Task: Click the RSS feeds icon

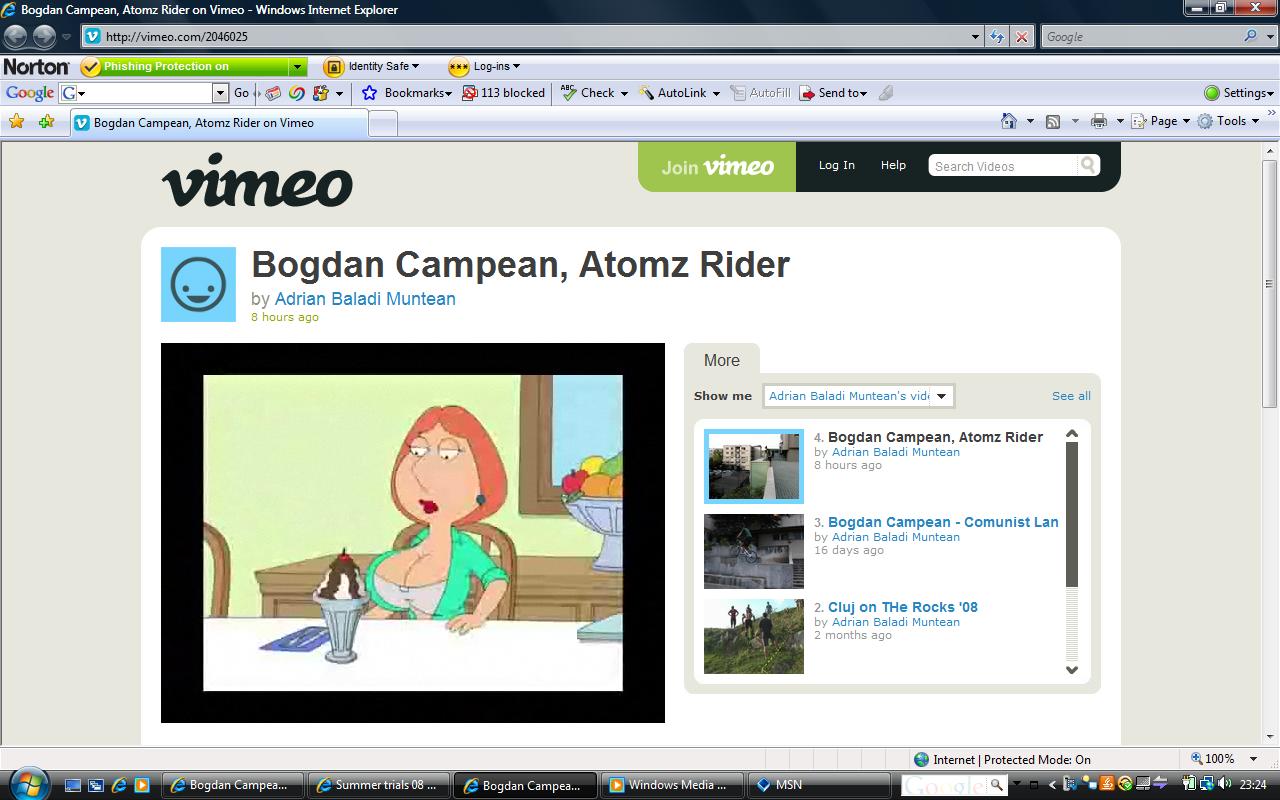Action: [x=1053, y=121]
